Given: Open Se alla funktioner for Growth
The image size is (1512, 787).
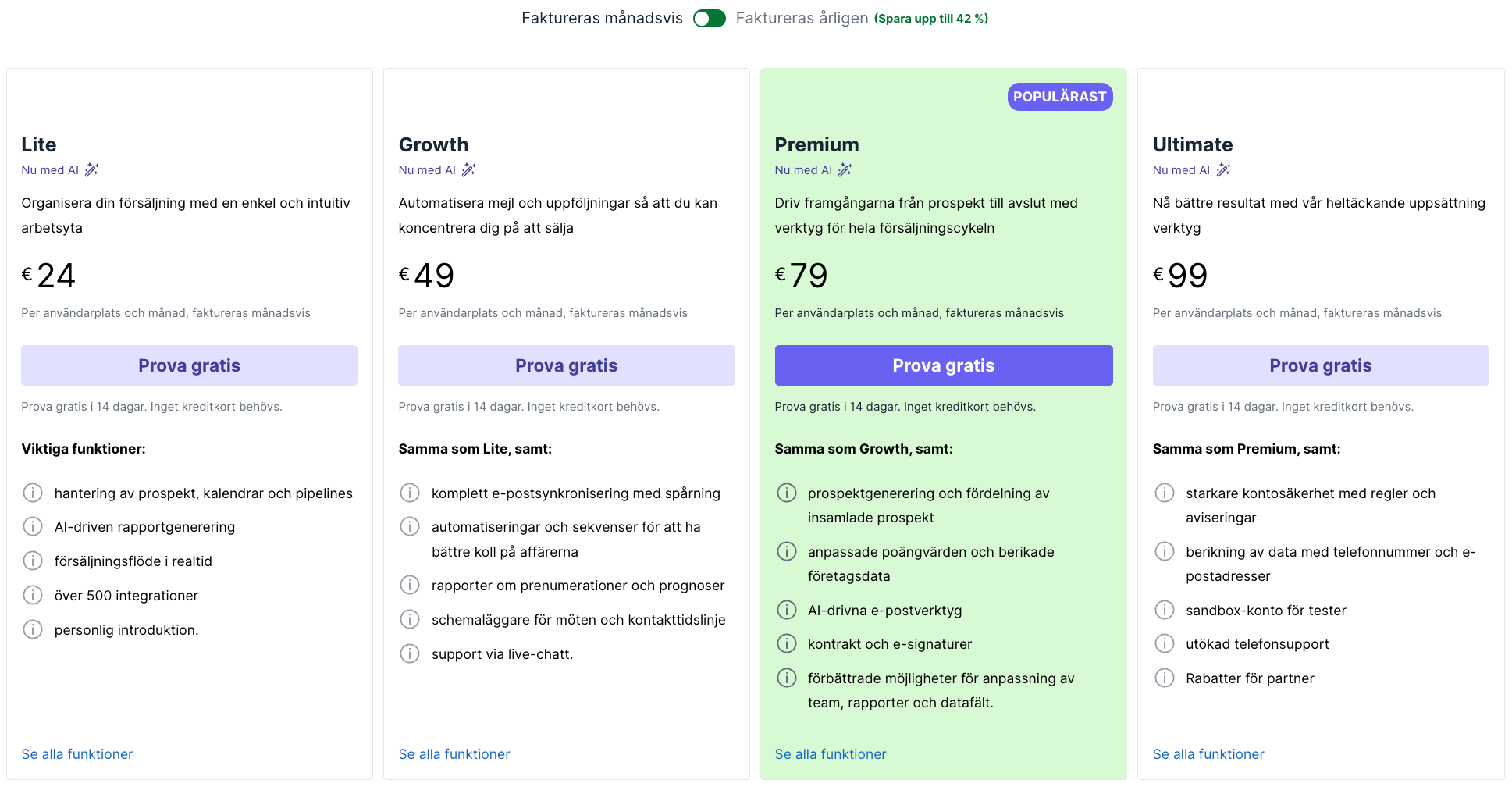Looking at the screenshot, I should [454, 754].
